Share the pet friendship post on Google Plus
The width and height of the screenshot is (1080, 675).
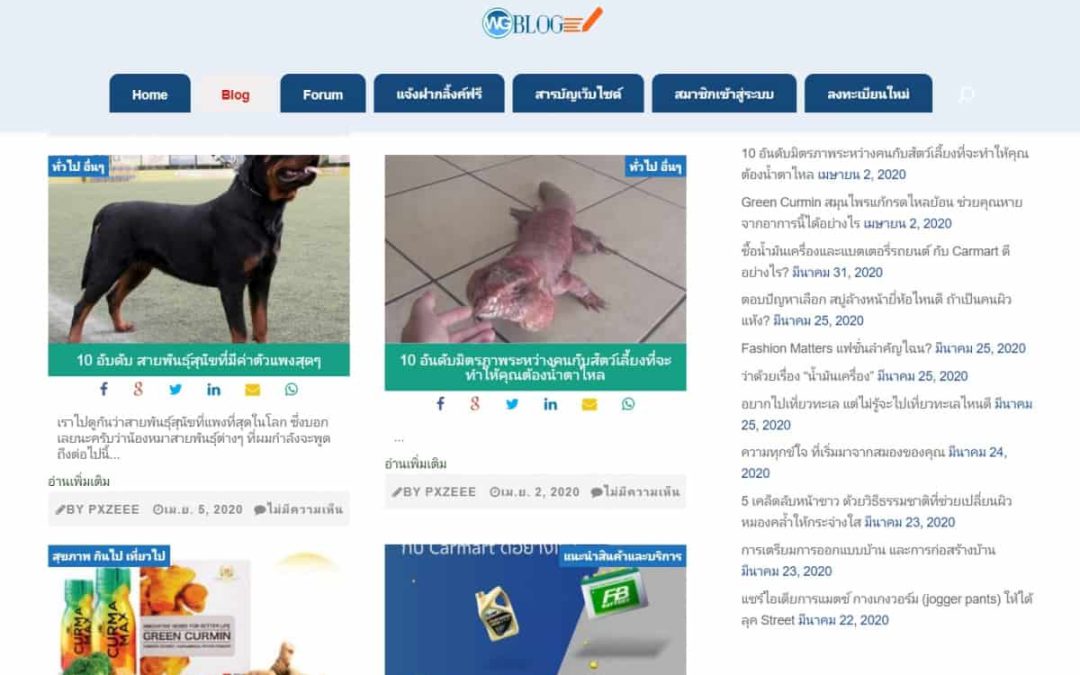point(475,404)
